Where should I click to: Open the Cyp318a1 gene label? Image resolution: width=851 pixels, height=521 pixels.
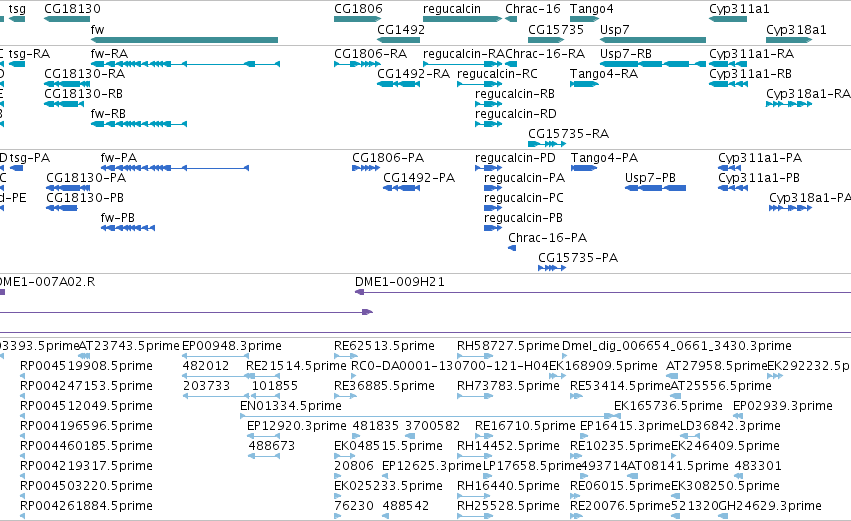pos(796,30)
